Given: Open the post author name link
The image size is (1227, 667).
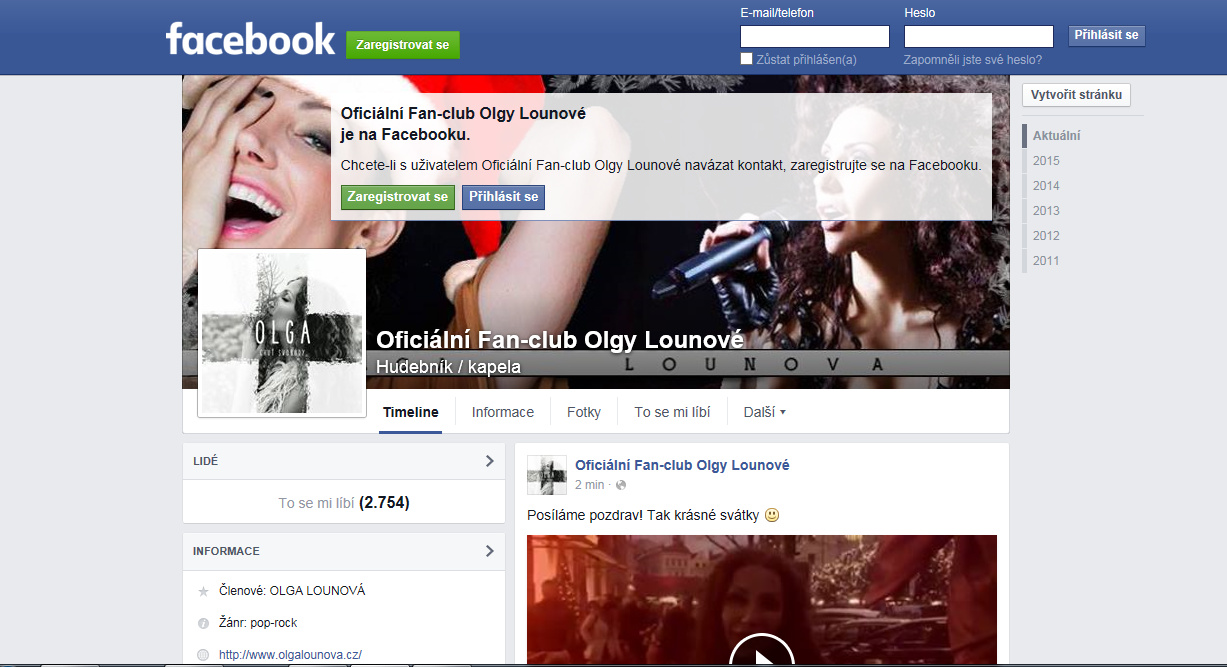Looking at the screenshot, I should coord(682,465).
